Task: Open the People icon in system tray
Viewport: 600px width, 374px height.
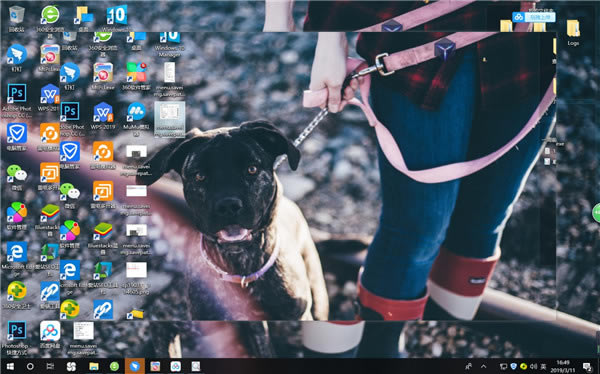Action: click(x=469, y=367)
